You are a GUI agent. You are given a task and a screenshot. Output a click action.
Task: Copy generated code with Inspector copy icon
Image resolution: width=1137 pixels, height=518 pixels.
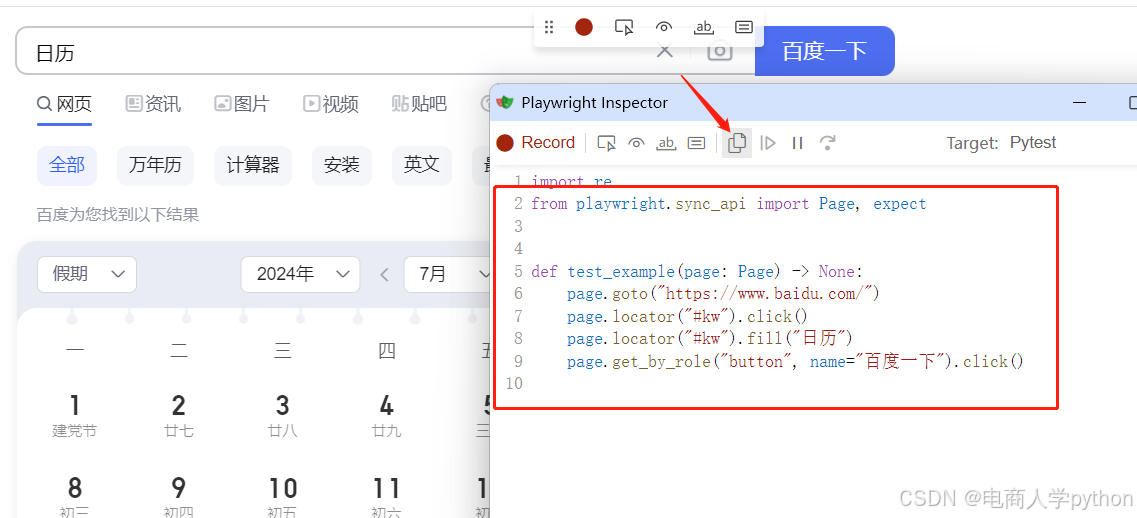(x=737, y=143)
